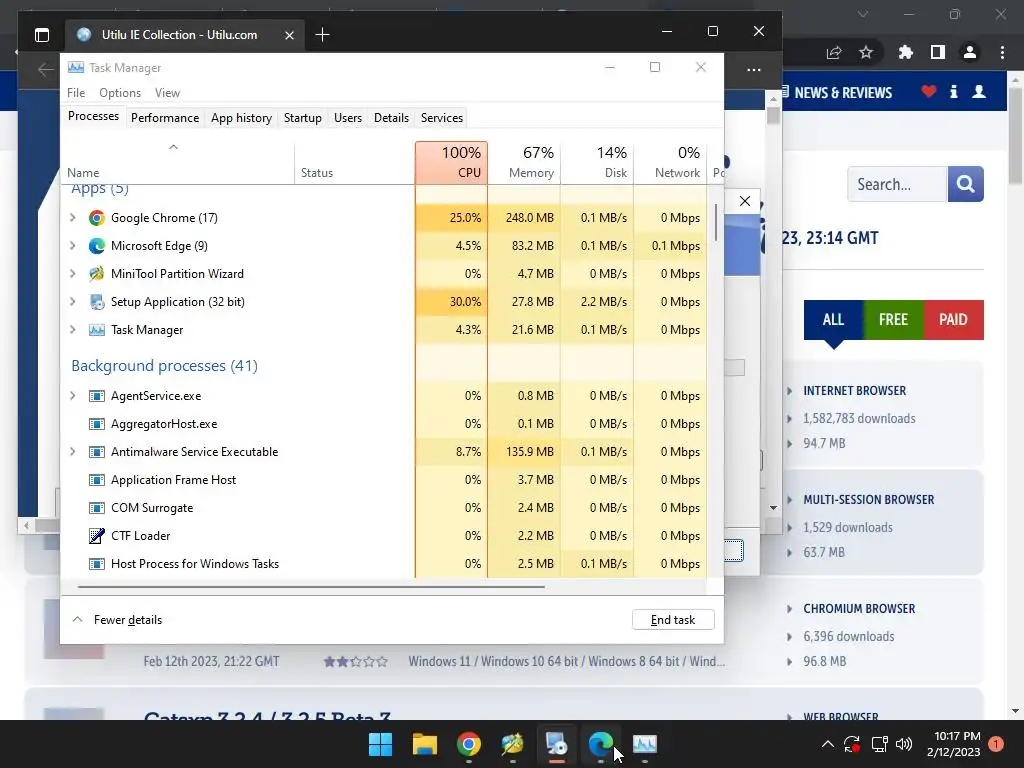
Task: Click the user account icon on website header
Action: coord(979,91)
